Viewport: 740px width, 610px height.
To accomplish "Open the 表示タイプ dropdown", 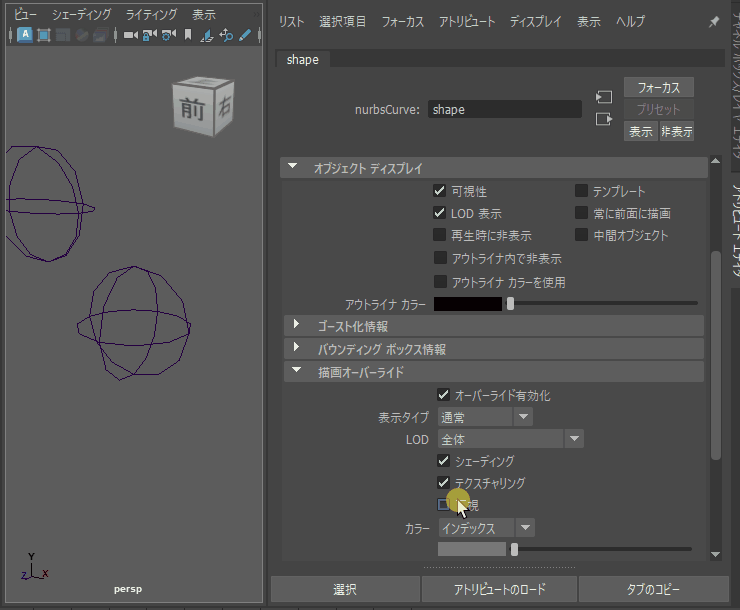I will pyautogui.click(x=485, y=417).
